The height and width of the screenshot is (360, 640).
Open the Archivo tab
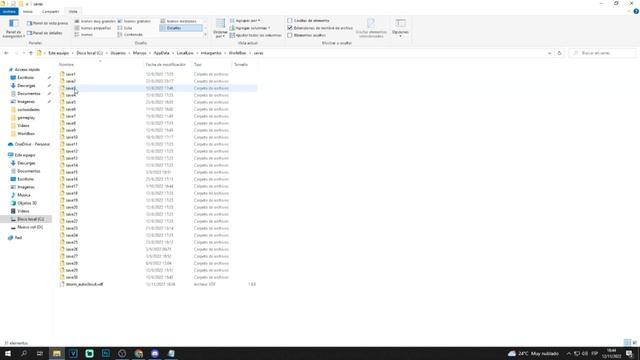(9, 11)
